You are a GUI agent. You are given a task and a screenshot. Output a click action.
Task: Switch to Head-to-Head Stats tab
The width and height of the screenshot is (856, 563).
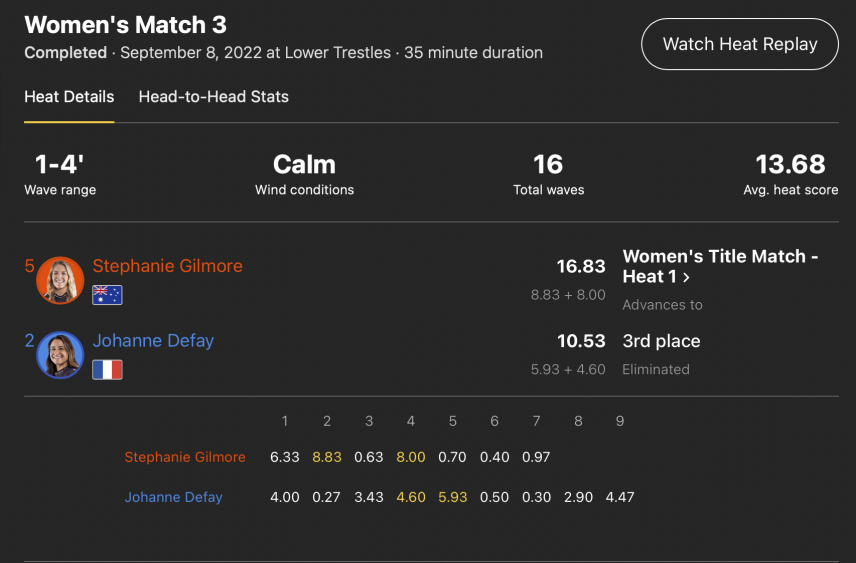(213, 97)
